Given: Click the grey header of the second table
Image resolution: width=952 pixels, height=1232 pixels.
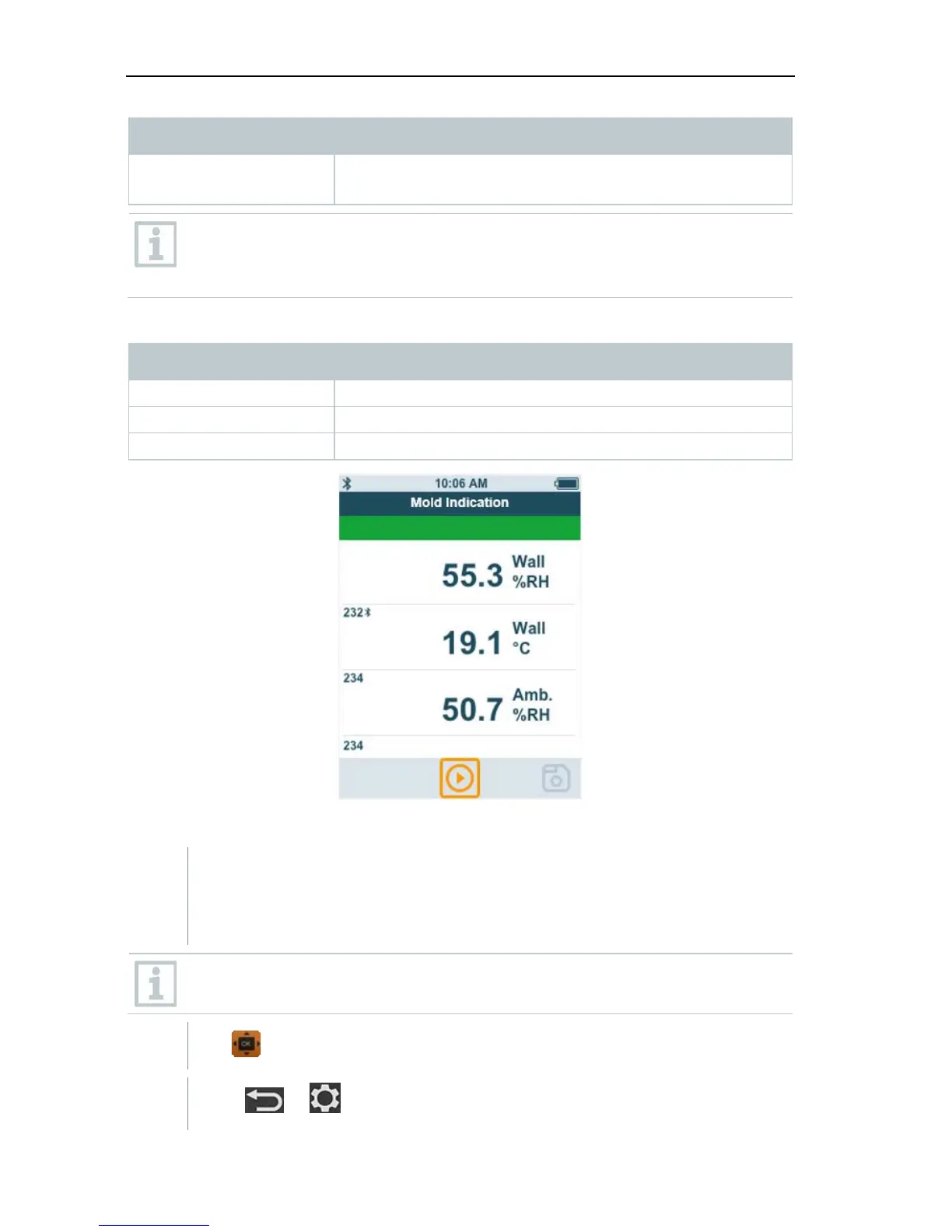Looking at the screenshot, I should [460, 362].
